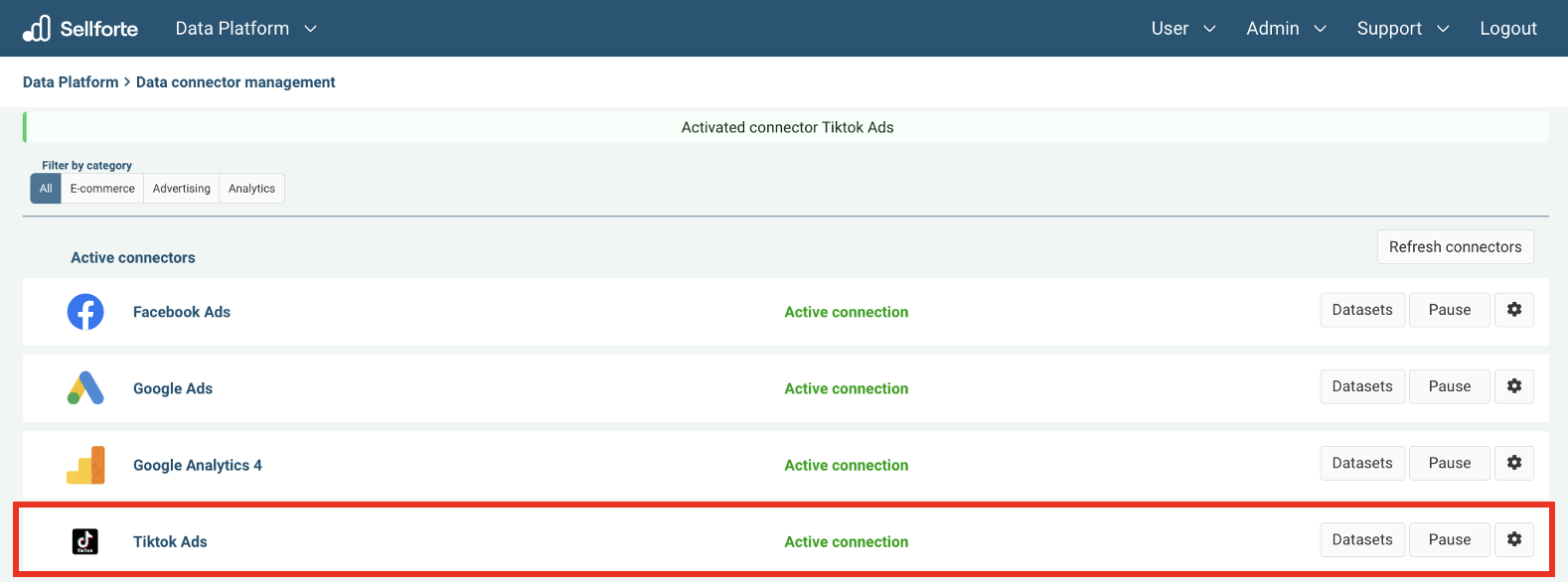
Task: Open the Support menu
Action: pos(1402,29)
